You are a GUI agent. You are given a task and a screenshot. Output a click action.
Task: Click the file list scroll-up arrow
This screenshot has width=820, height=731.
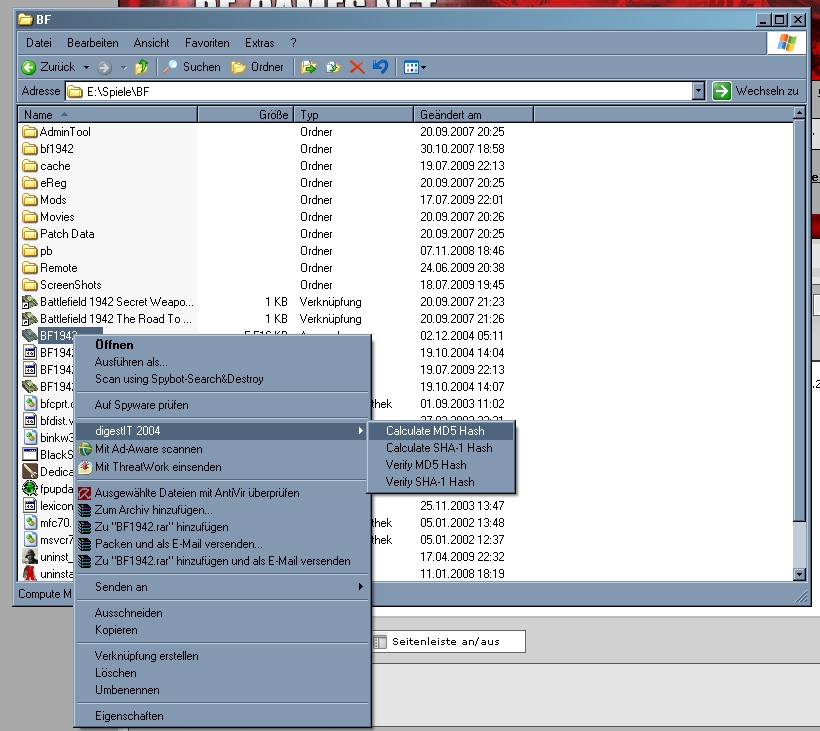799,112
